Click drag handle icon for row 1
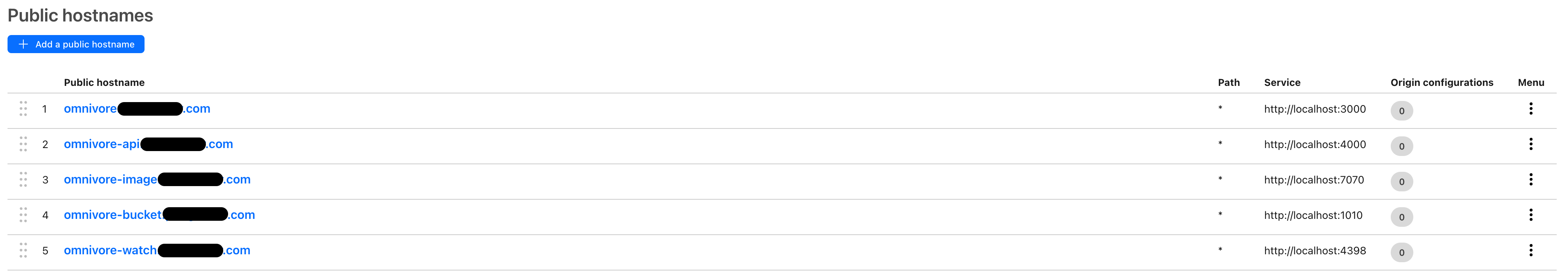Screen dimensions: 1568x272 coord(23,109)
